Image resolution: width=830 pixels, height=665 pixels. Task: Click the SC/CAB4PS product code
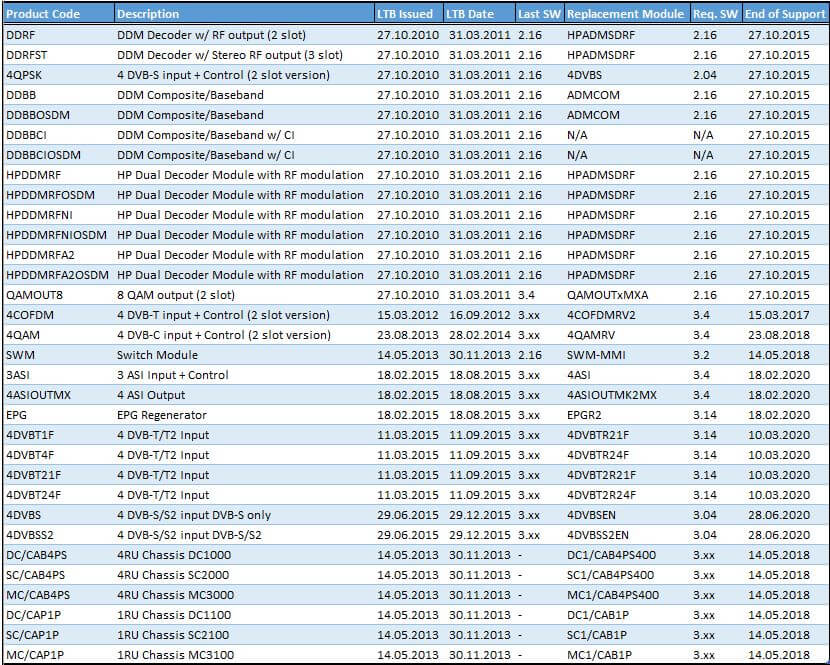[35, 575]
